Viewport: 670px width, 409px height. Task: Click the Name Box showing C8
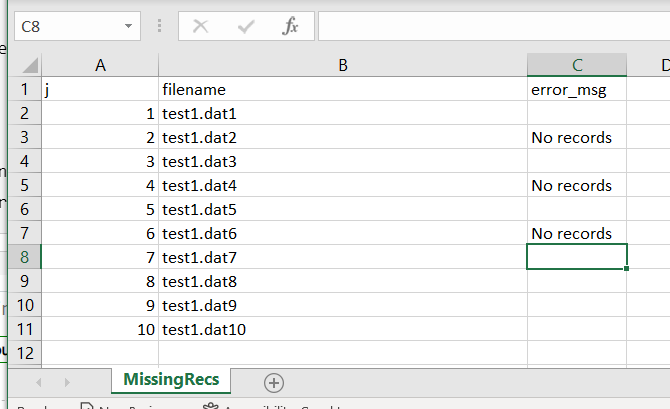pos(65,27)
